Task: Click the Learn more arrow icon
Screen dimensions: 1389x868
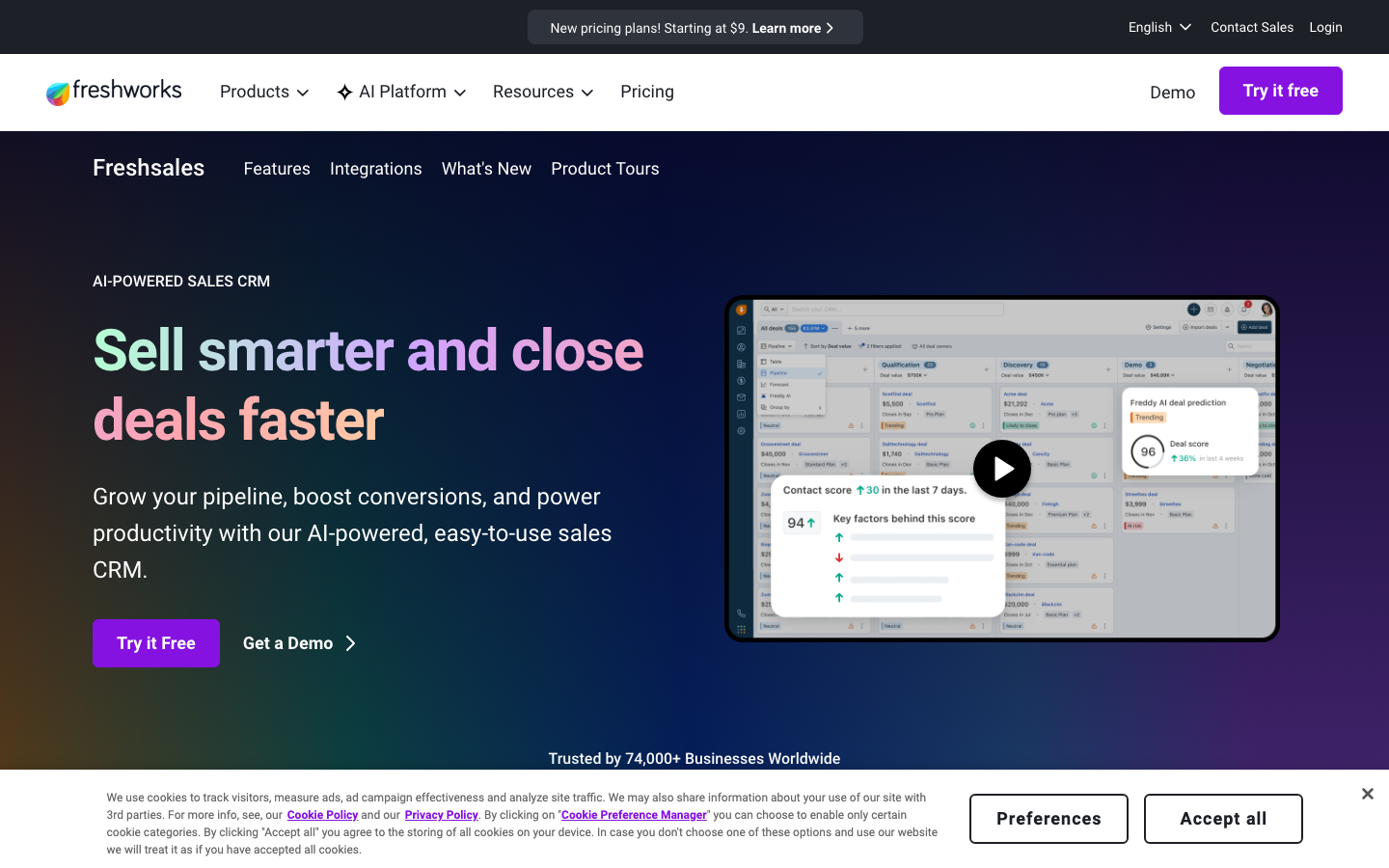Action: pos(830,28)
